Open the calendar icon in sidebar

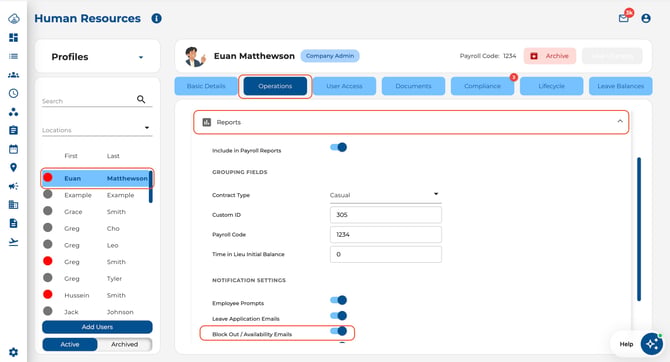13,149
